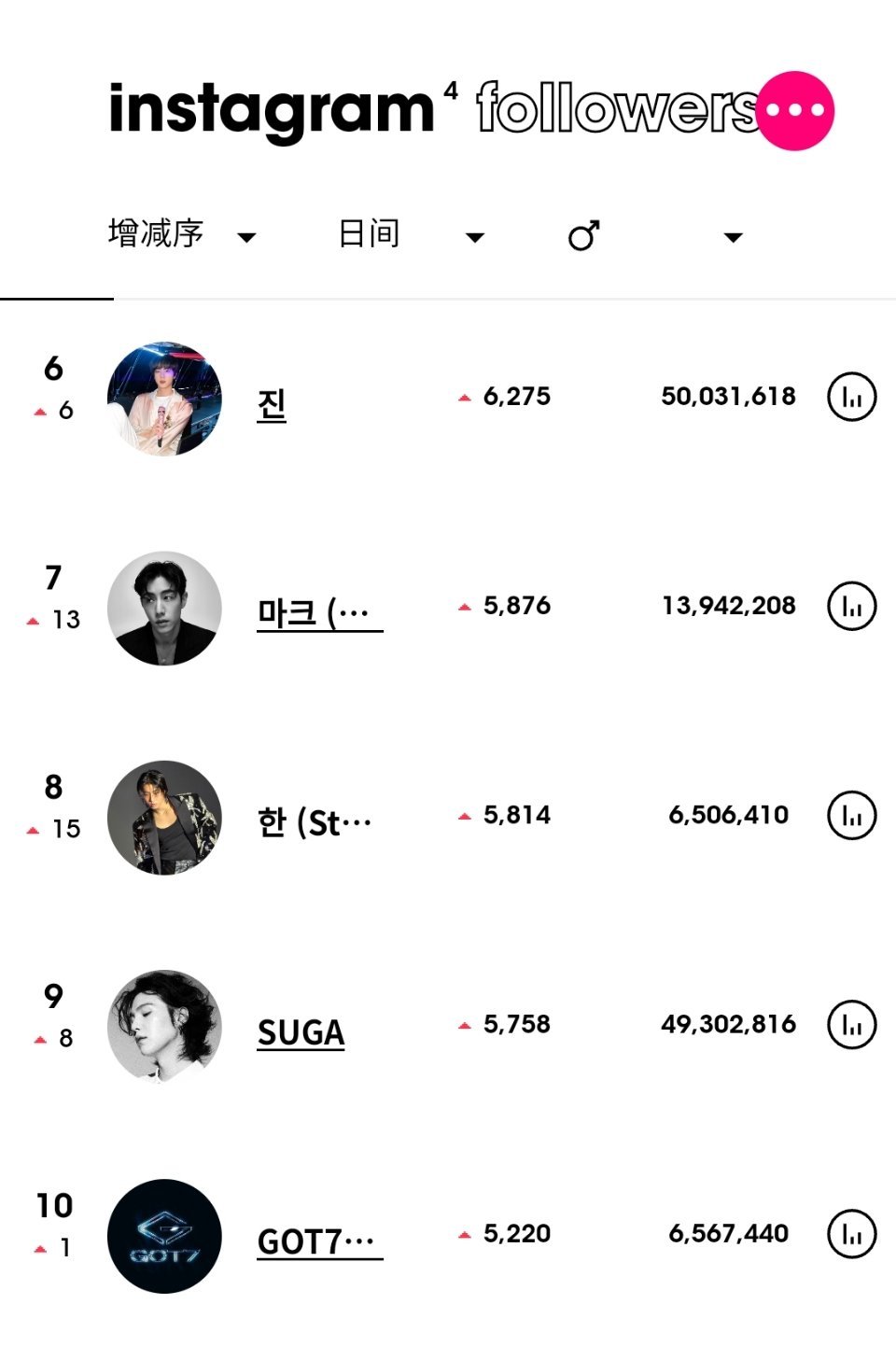Click the GOT7 logo thumbnail

(x=164, y=1236)
